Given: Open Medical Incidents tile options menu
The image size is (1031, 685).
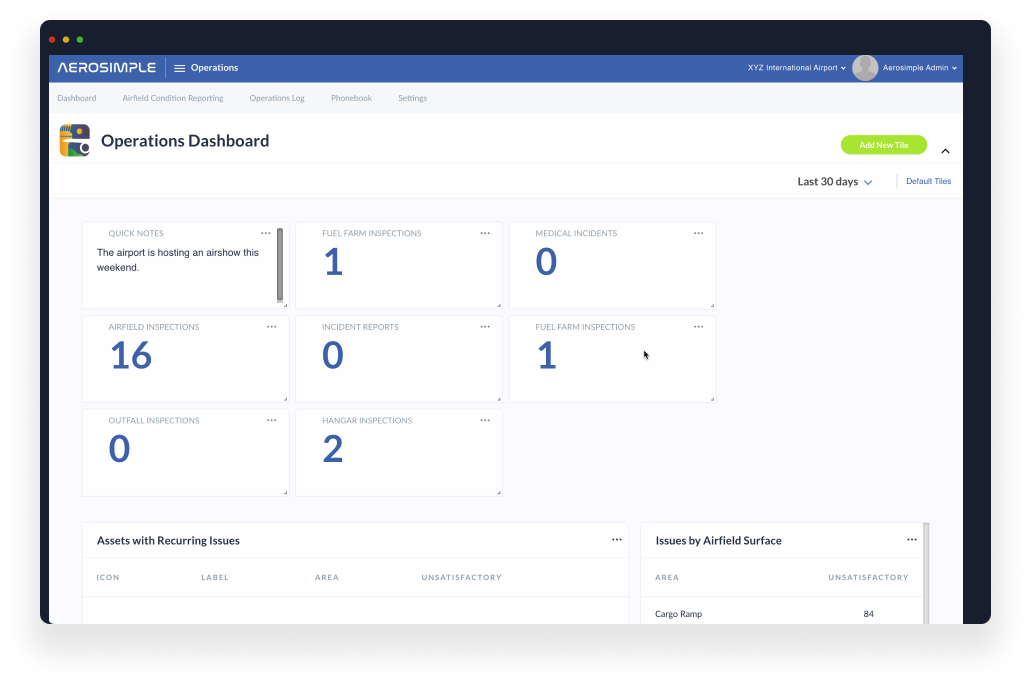Looking at the screenshot, I should click(x=698, y=232).
